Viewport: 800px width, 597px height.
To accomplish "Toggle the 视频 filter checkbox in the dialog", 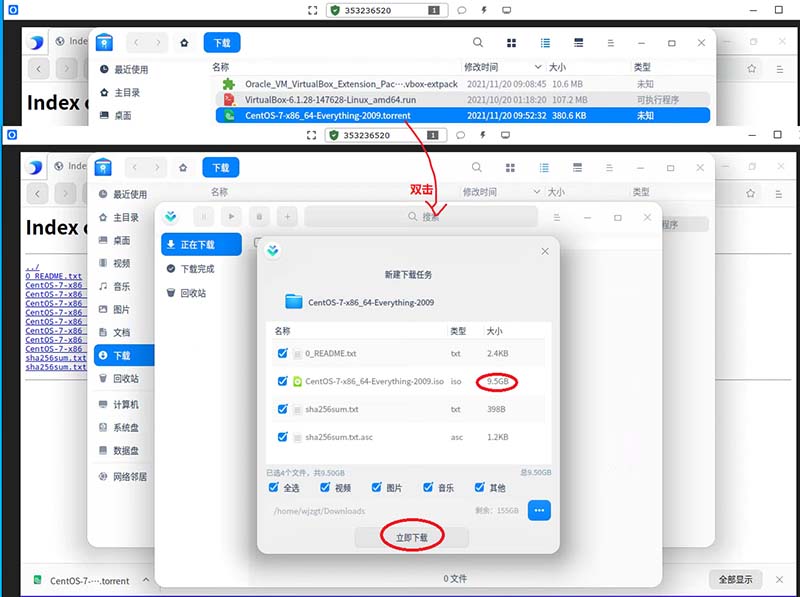I will (325, 487).
